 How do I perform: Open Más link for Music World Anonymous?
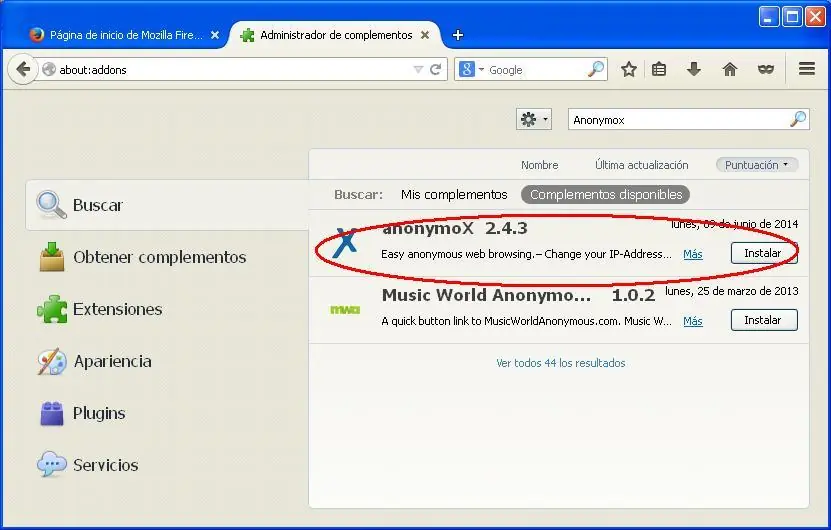(693, 321)
